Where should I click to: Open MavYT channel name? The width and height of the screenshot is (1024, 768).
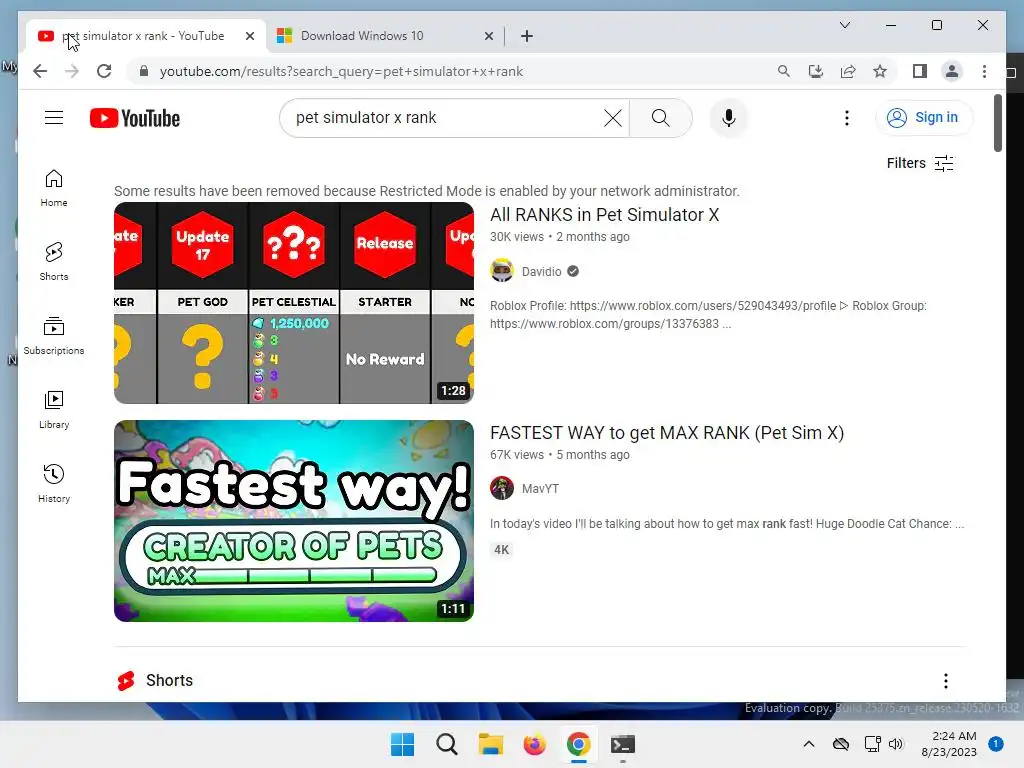(540, 488)
